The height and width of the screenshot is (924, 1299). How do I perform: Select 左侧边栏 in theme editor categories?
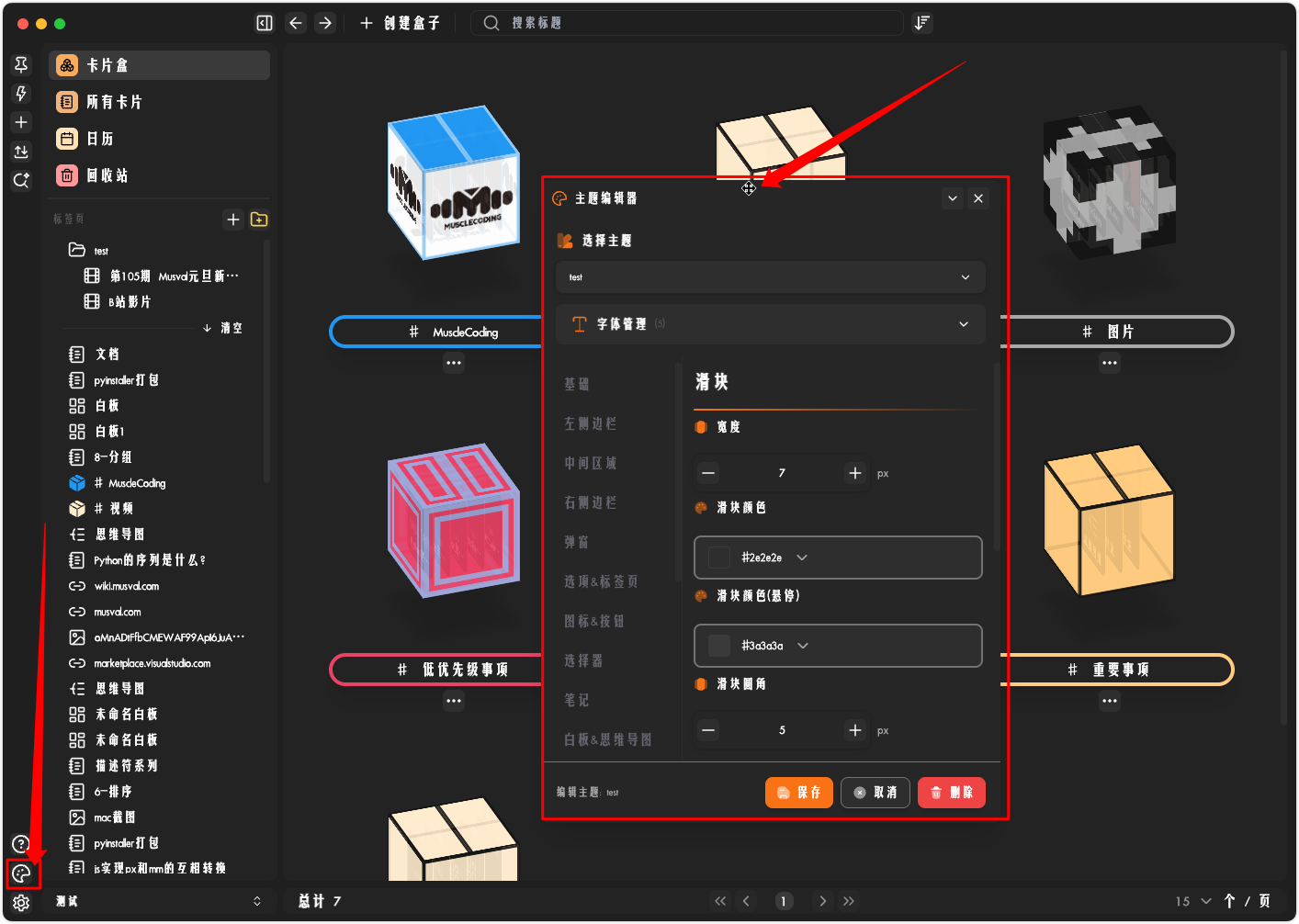coord(591,423)
